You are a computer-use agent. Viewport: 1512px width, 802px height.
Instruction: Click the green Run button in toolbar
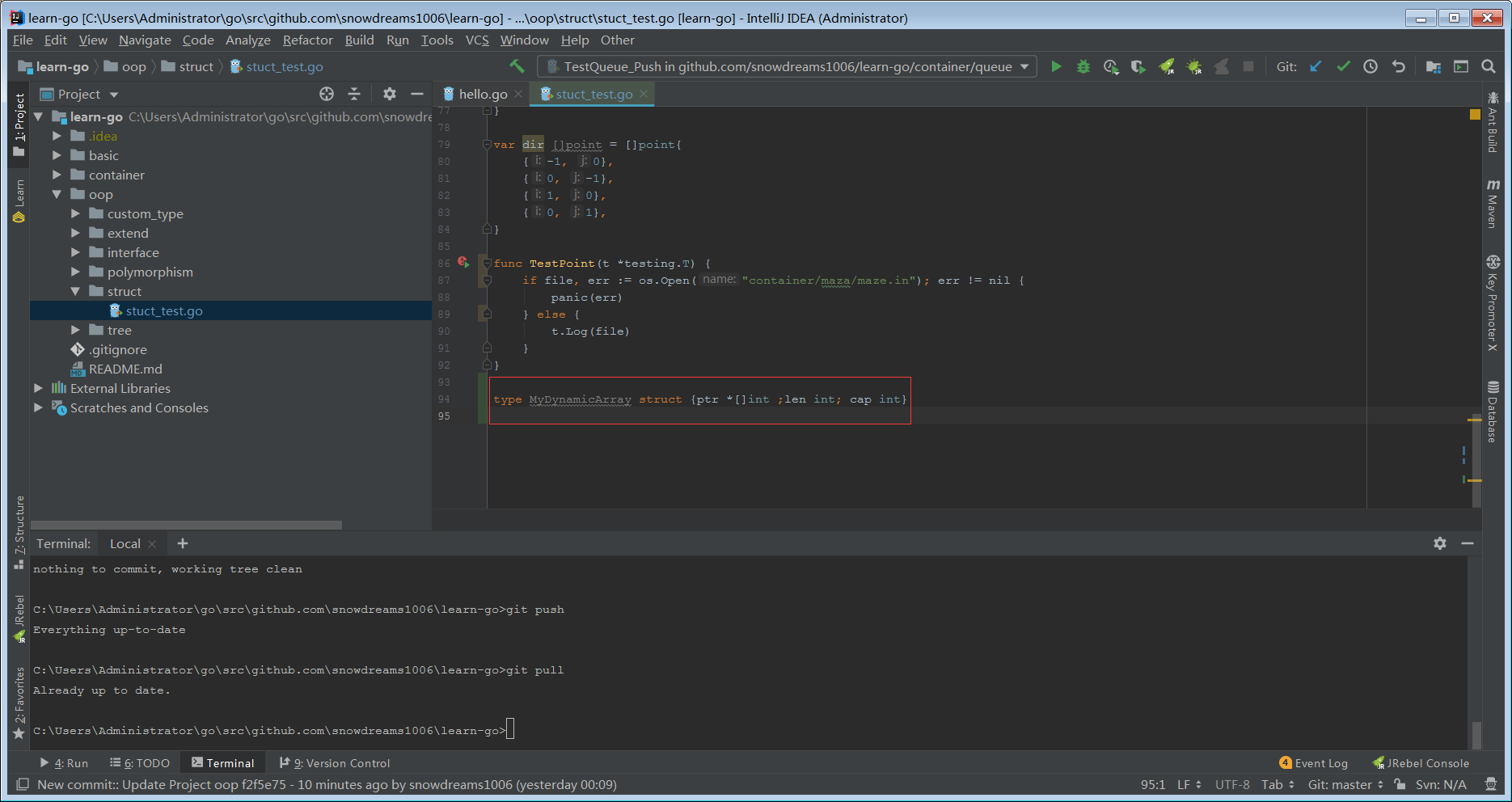pos(1056,67)
